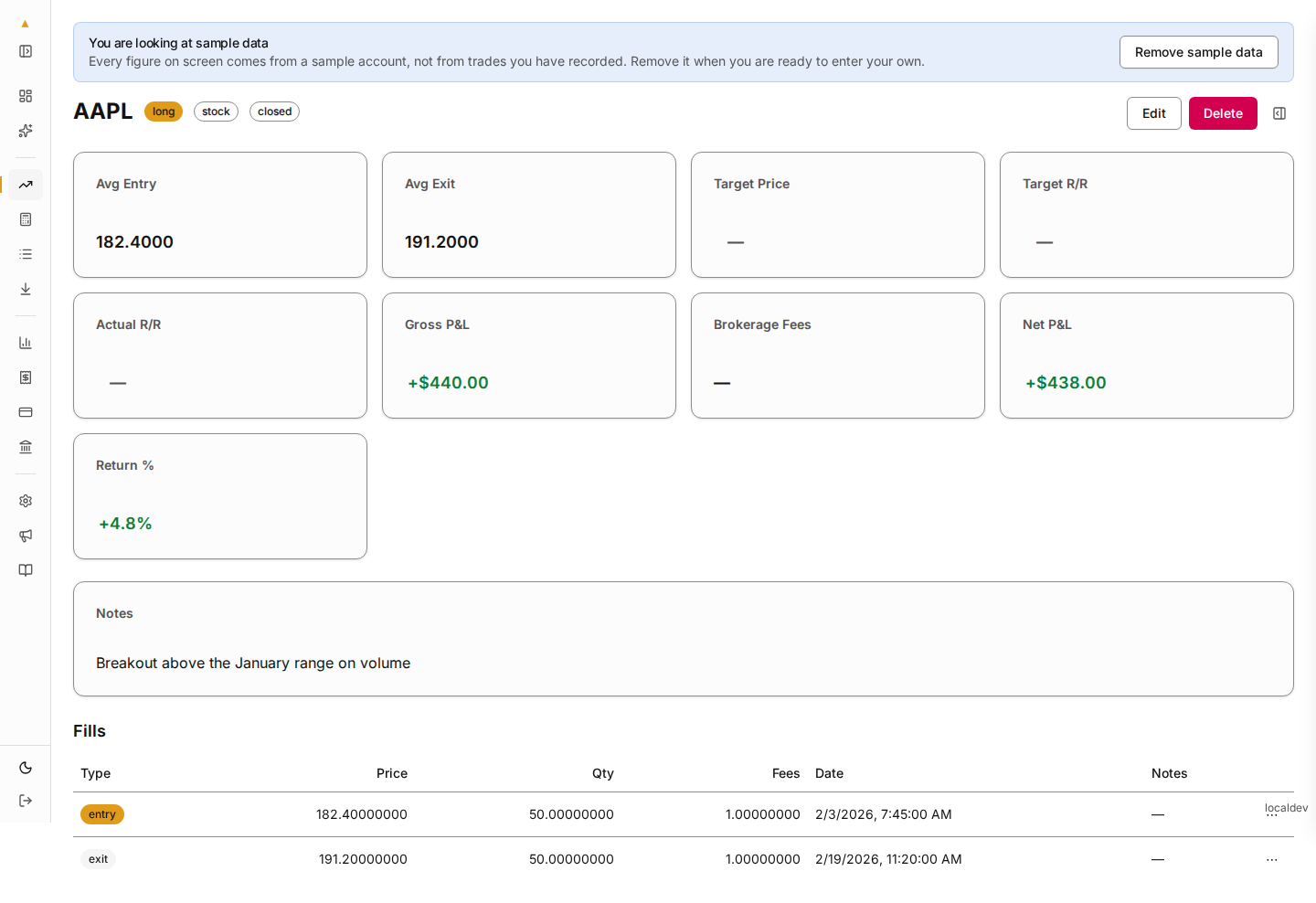Screen dimensions: 1316x903
Task: Open the calculator icon in sidebar
Action: 26,219
